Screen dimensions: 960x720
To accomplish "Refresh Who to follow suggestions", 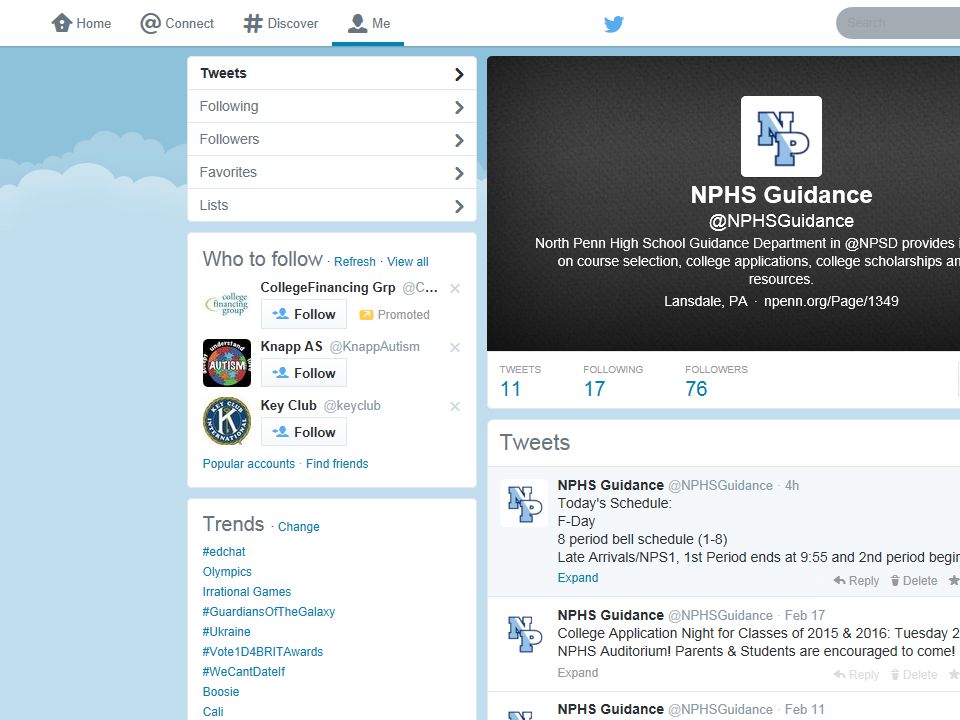I will [x=354, y=261].
